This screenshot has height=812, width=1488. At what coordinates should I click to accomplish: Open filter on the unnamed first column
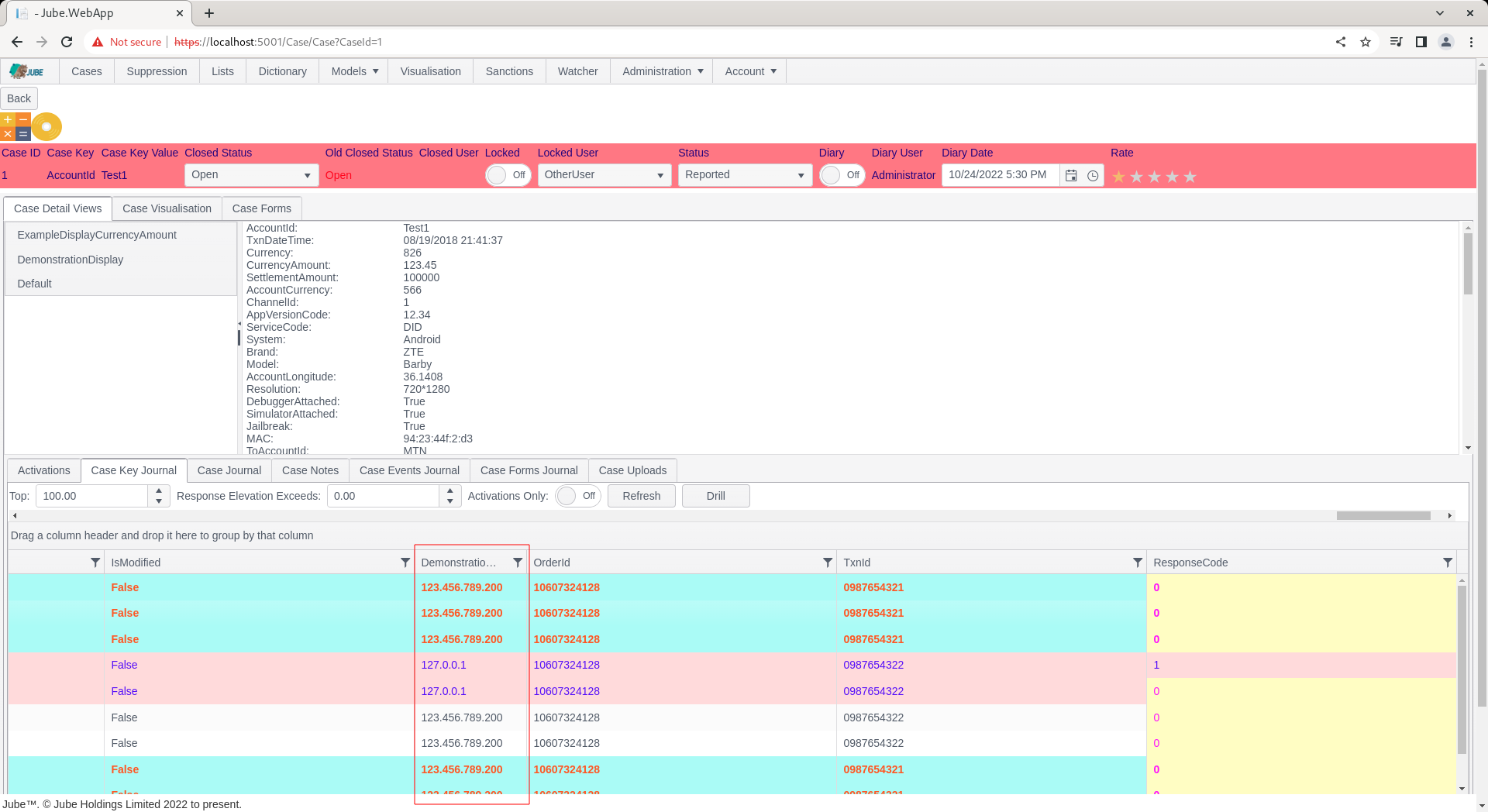point(95,563)
